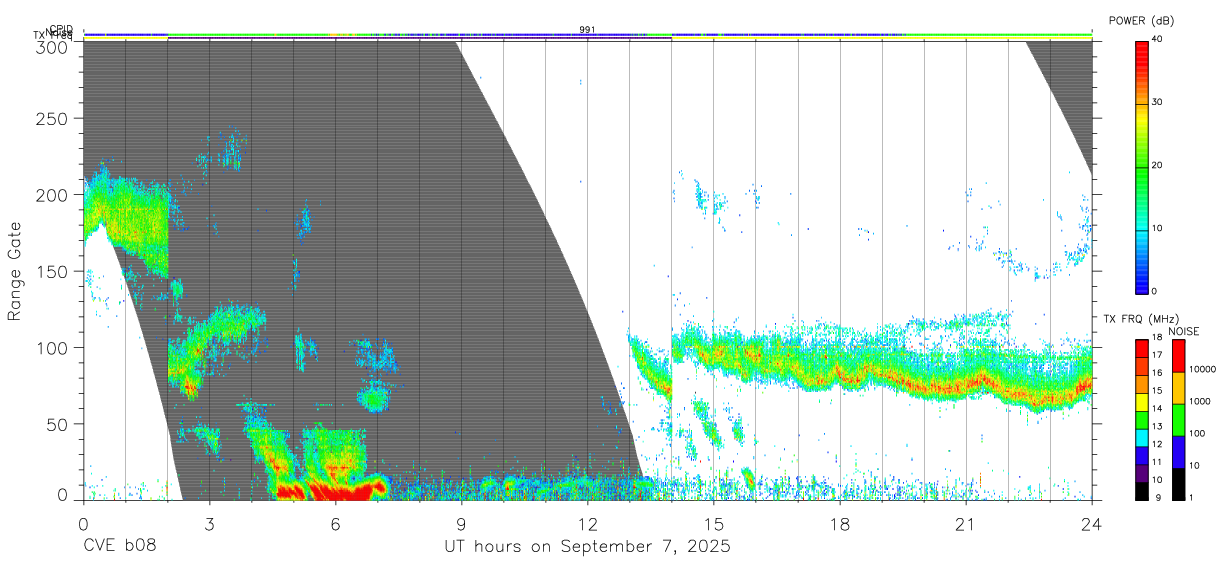The width and height of the screenshot is (1228, 567).
Task: Select the green 13–14 MHz frequency swatch
Action: tap(1142, 418)
